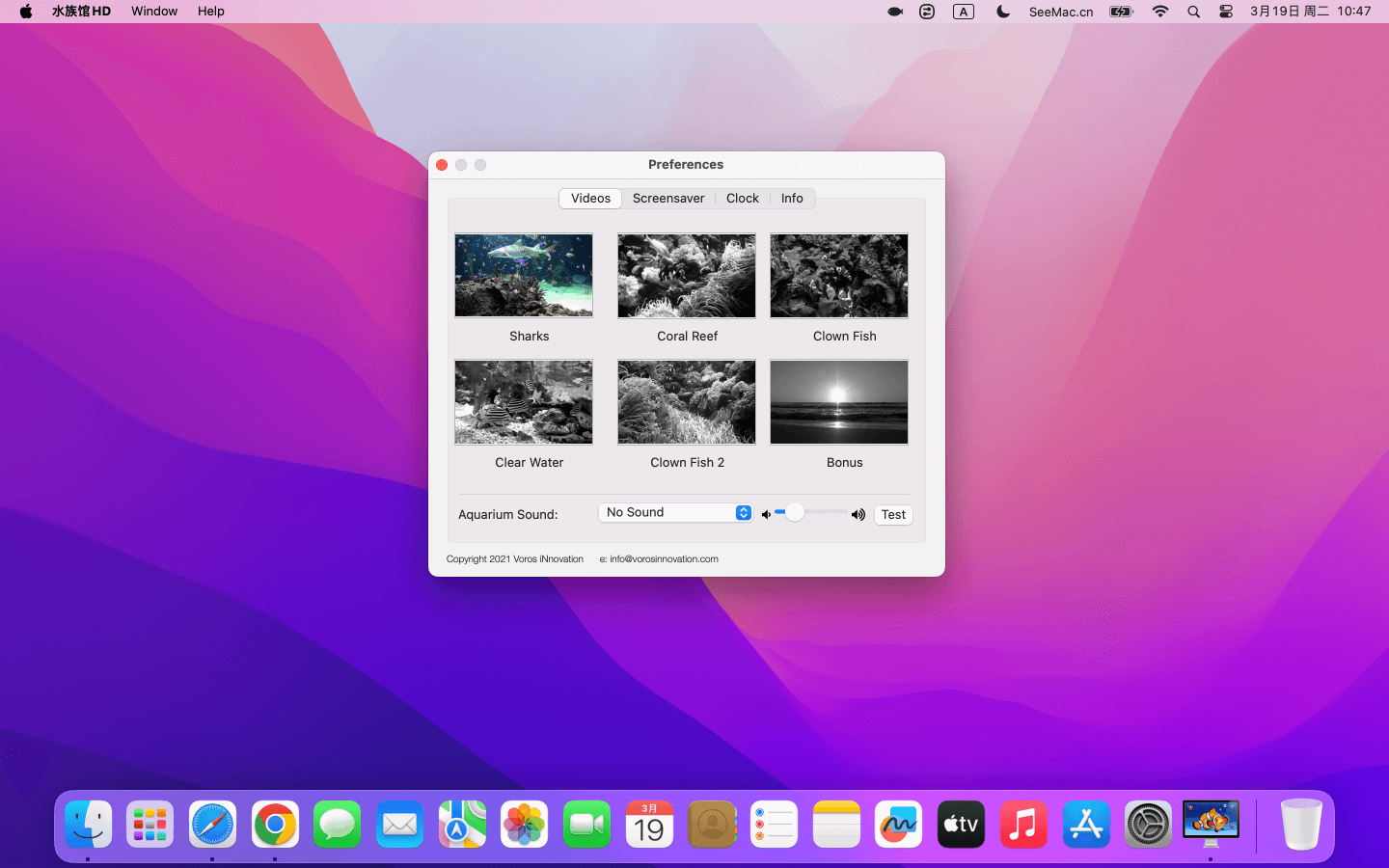
Task: Open the Window menu
Action: point(154,12)
